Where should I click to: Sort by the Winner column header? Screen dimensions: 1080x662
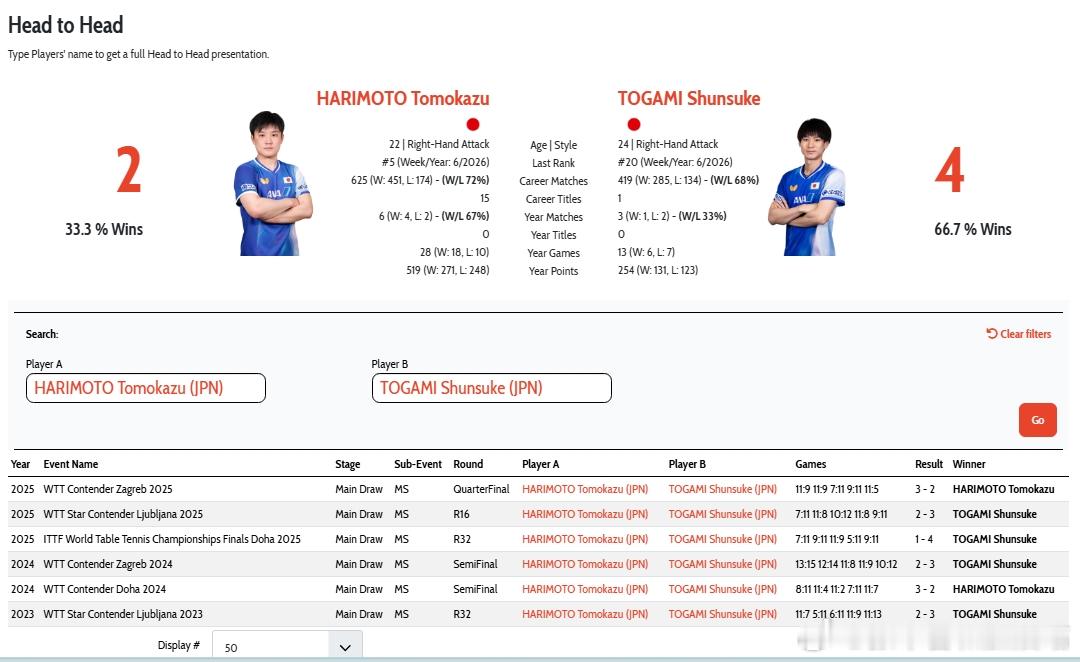pos(969,464)
